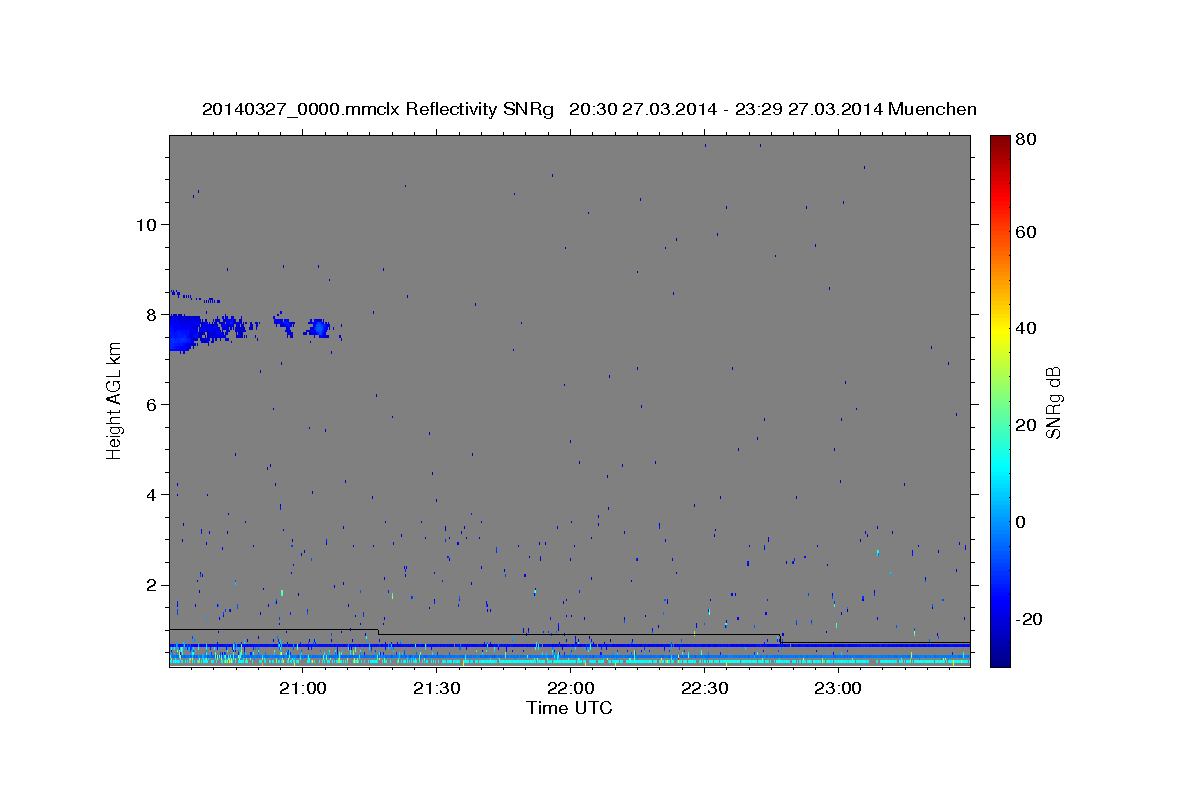
Task: Click the colorbar value label 20
Action: pos(1027,425)
